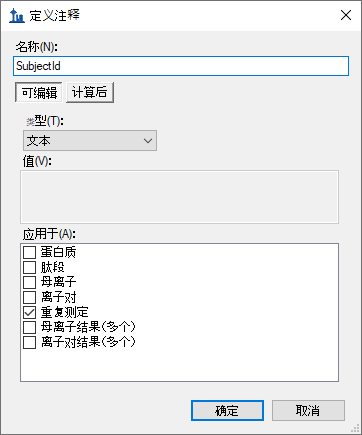362x435 pixels.
Task: Uncheck the 重复测定 checkbox
Action: pos(29,312)
